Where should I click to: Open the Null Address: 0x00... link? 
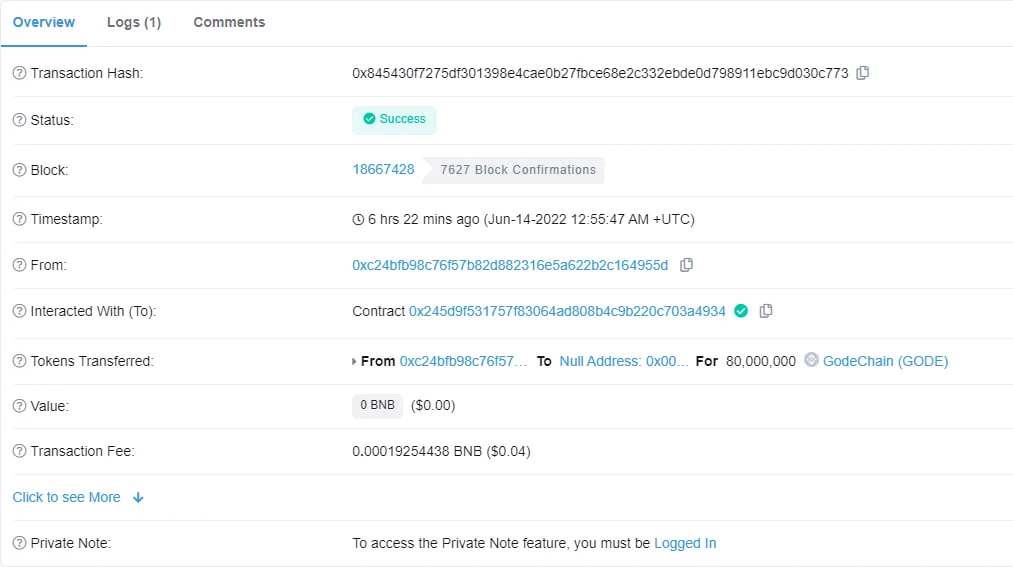pyautogui.click(x=623, y=361)
